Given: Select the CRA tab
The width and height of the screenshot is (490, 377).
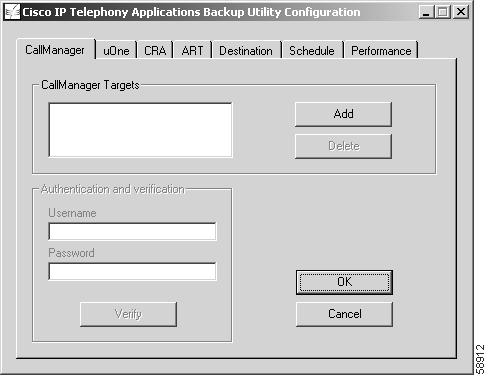Looking at the screenshot, I should [155, 51].
